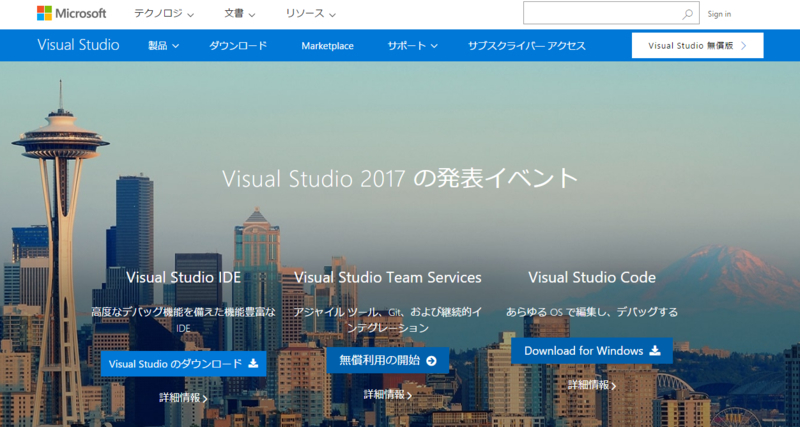The width and height of the screenshot is (800, 427).
Task: Click the 無償利用の開始 button
Action: (x=388, y=361)
